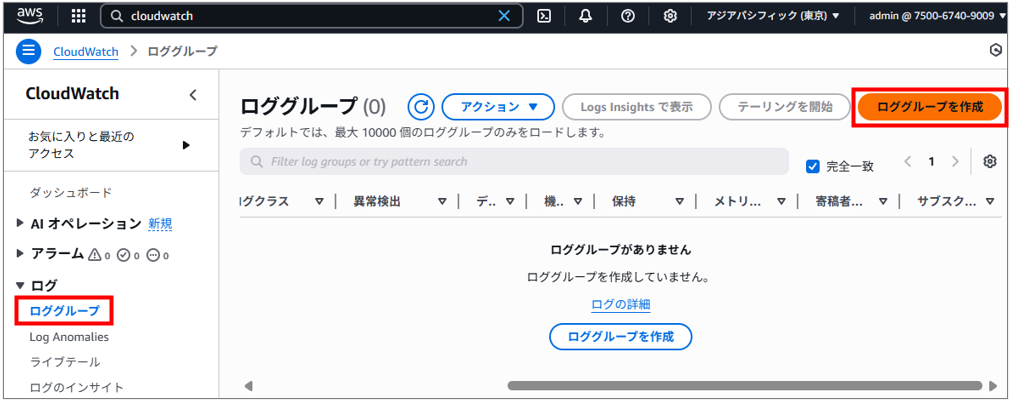Viewport: 1010px width, 405px height.
Task: Click the scroll right arrow
Action: [x=992, y=386]
